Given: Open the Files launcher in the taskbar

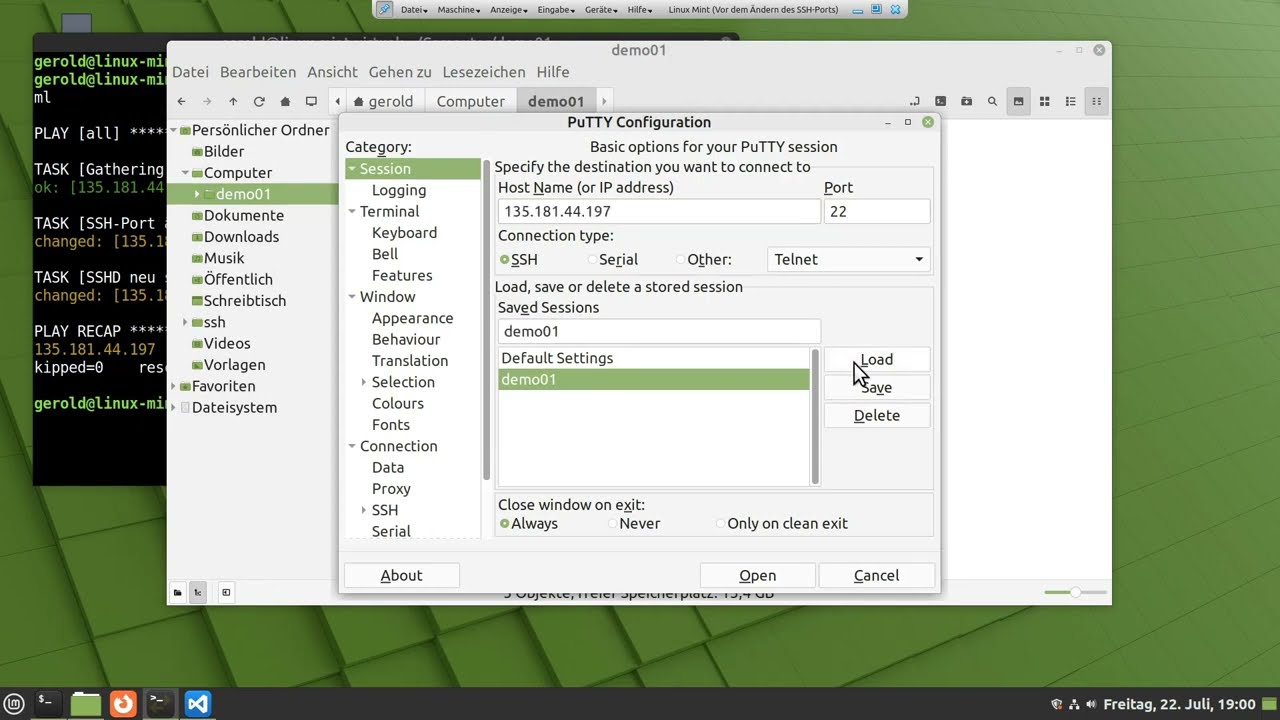Looking at the screenshot, I should (86, 704).
